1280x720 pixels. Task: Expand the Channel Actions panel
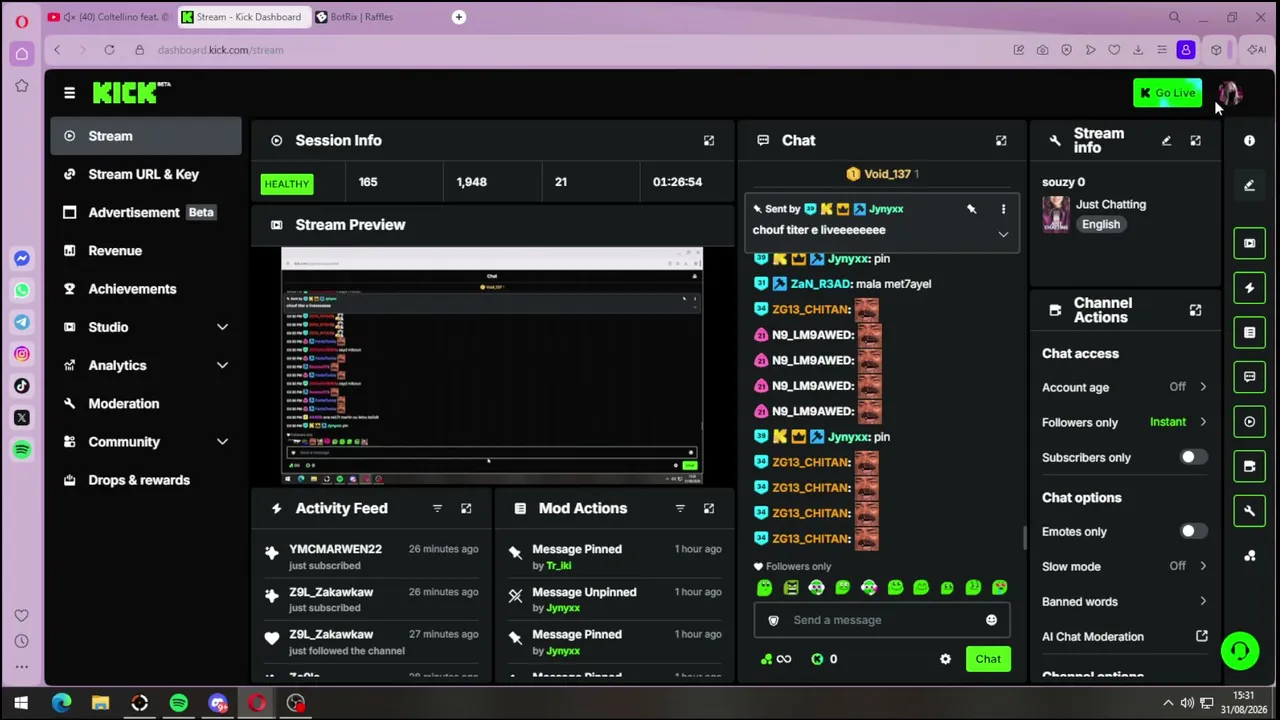1195,310
